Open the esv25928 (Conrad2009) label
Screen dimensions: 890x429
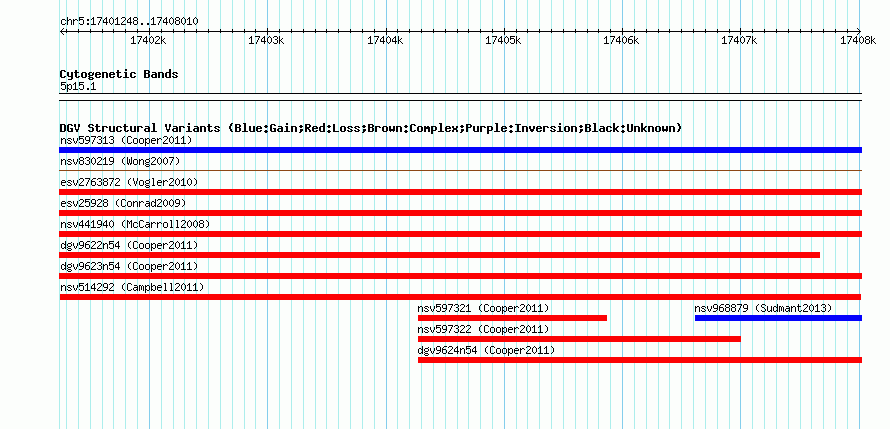[x=123, y=203]
